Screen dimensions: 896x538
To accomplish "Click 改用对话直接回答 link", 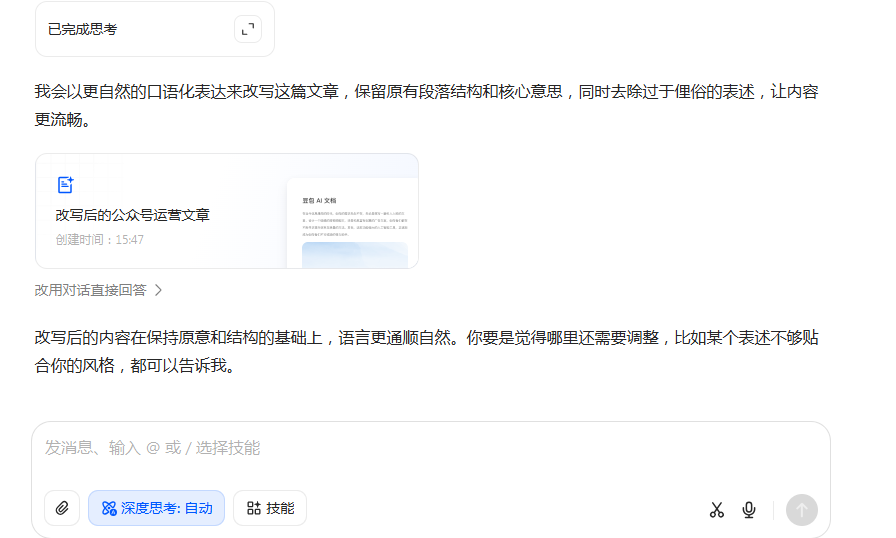I will point(91,290).
